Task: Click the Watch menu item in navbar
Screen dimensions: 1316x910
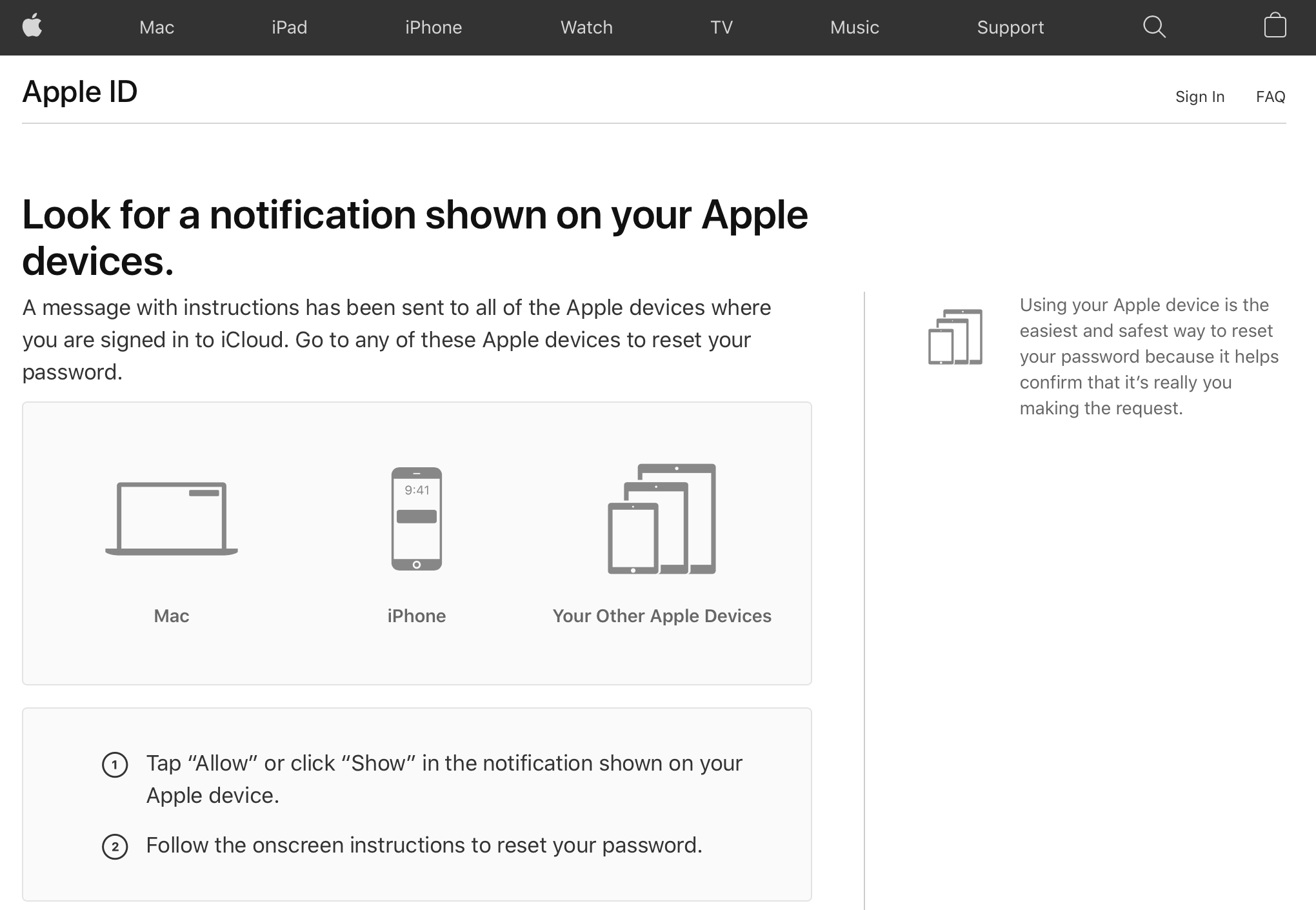Action: tap(587, 27)
